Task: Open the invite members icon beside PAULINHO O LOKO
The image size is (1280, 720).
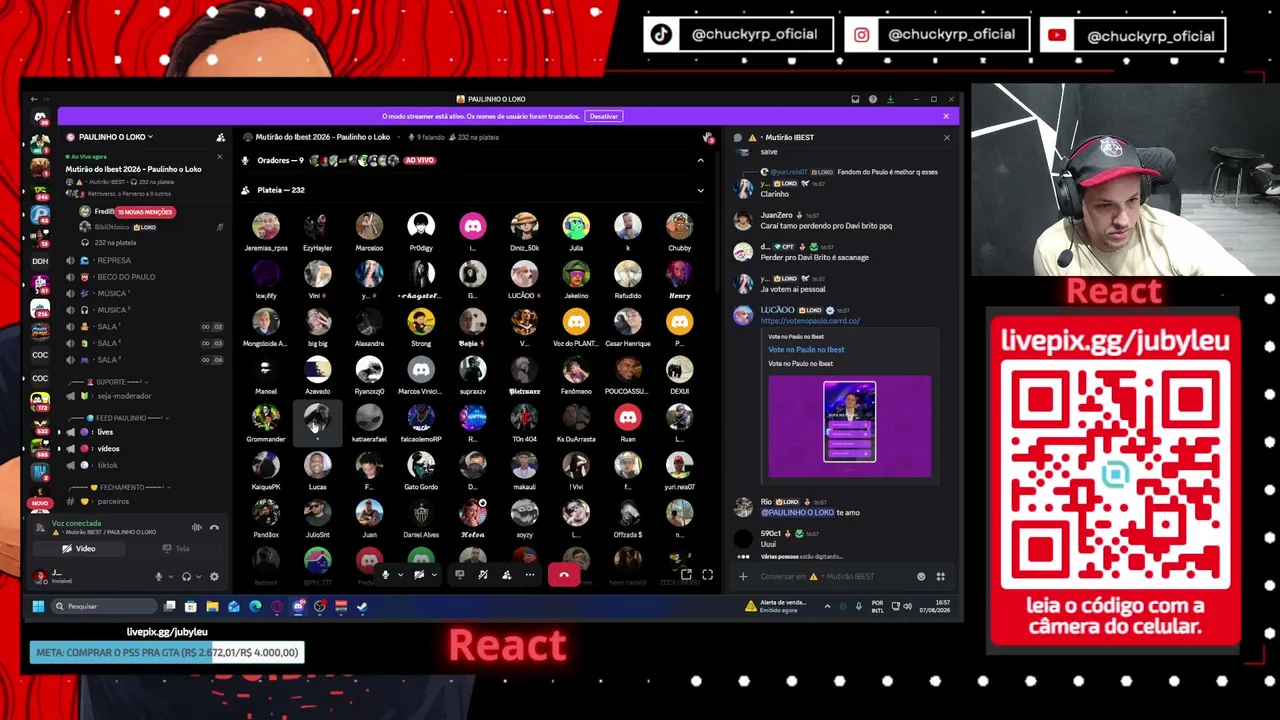Action: click(x=220, y=137)
